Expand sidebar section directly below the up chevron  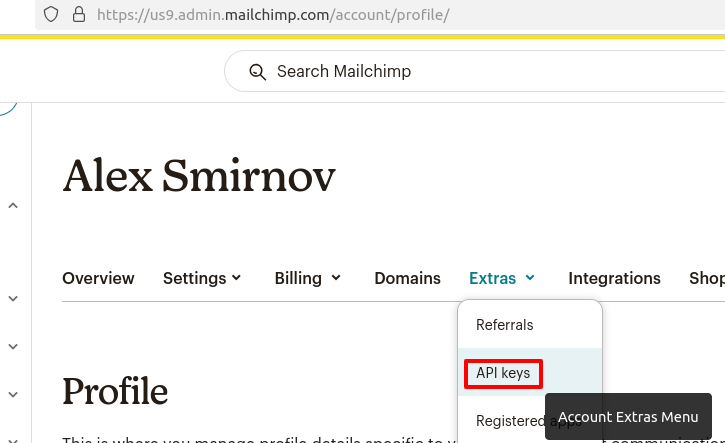13,299
